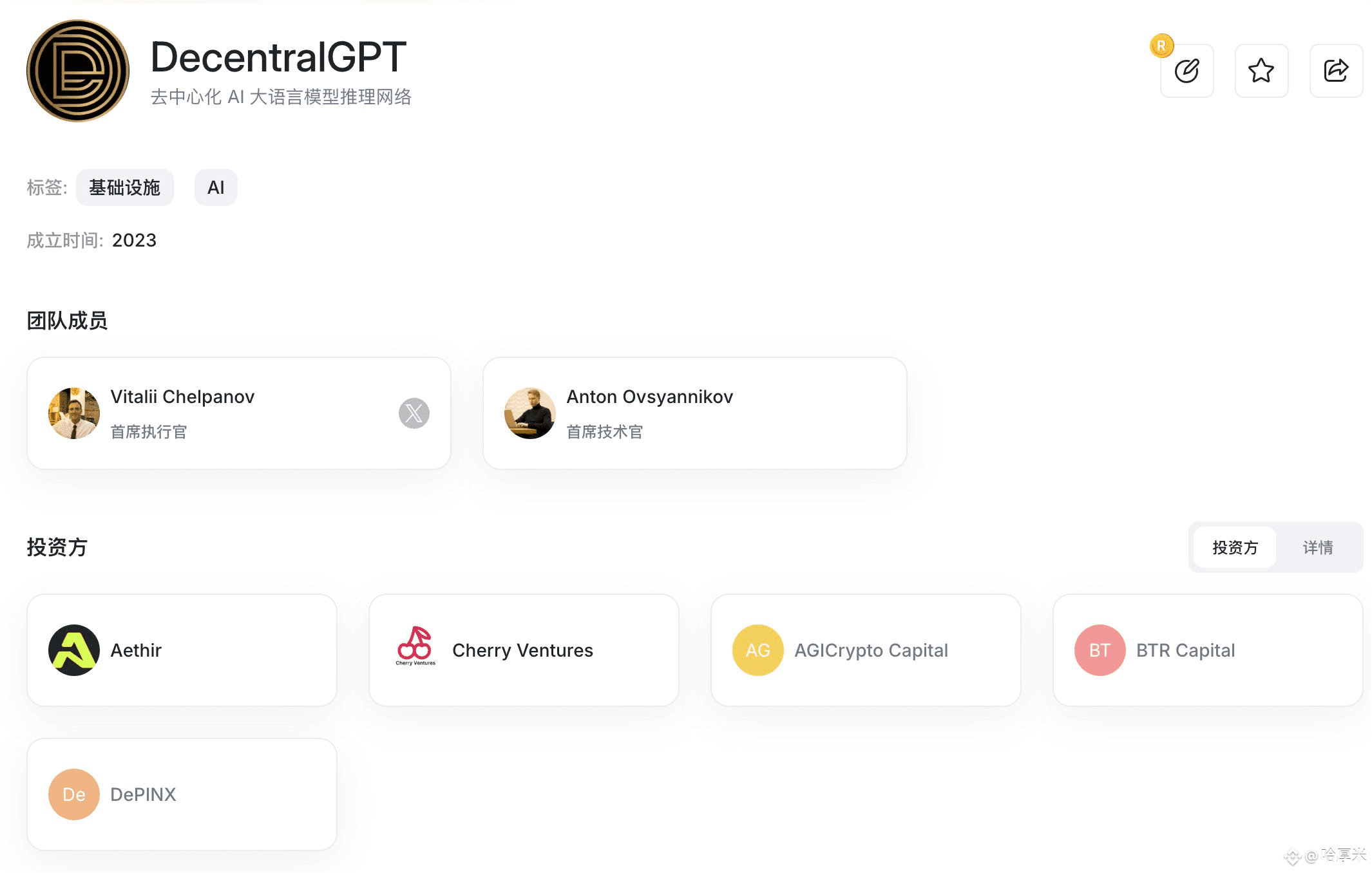Screen dimensions: 1372x873
Task: Click the gold R coin badge
Action: point(1161,46)
